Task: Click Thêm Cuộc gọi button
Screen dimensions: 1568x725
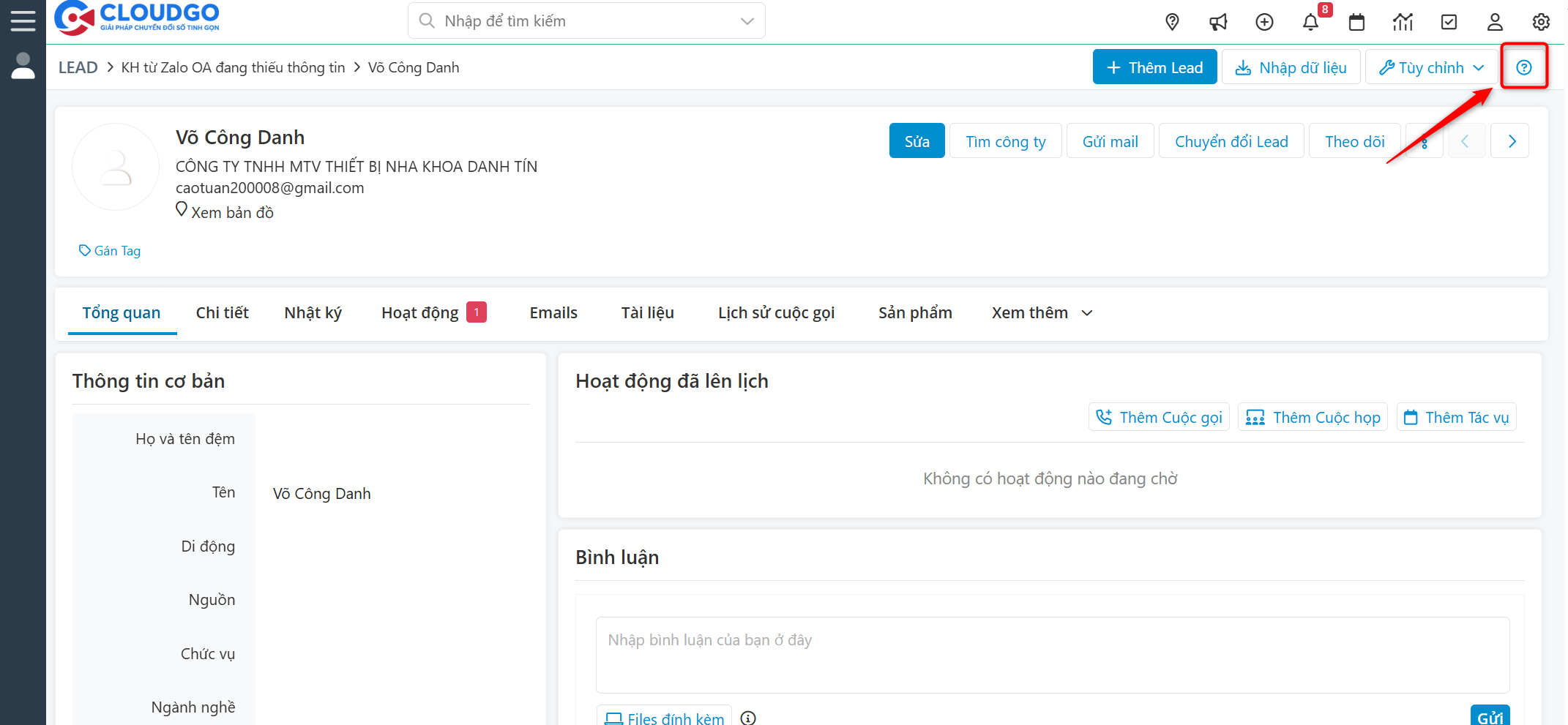Action: [x=1160, y=418]
